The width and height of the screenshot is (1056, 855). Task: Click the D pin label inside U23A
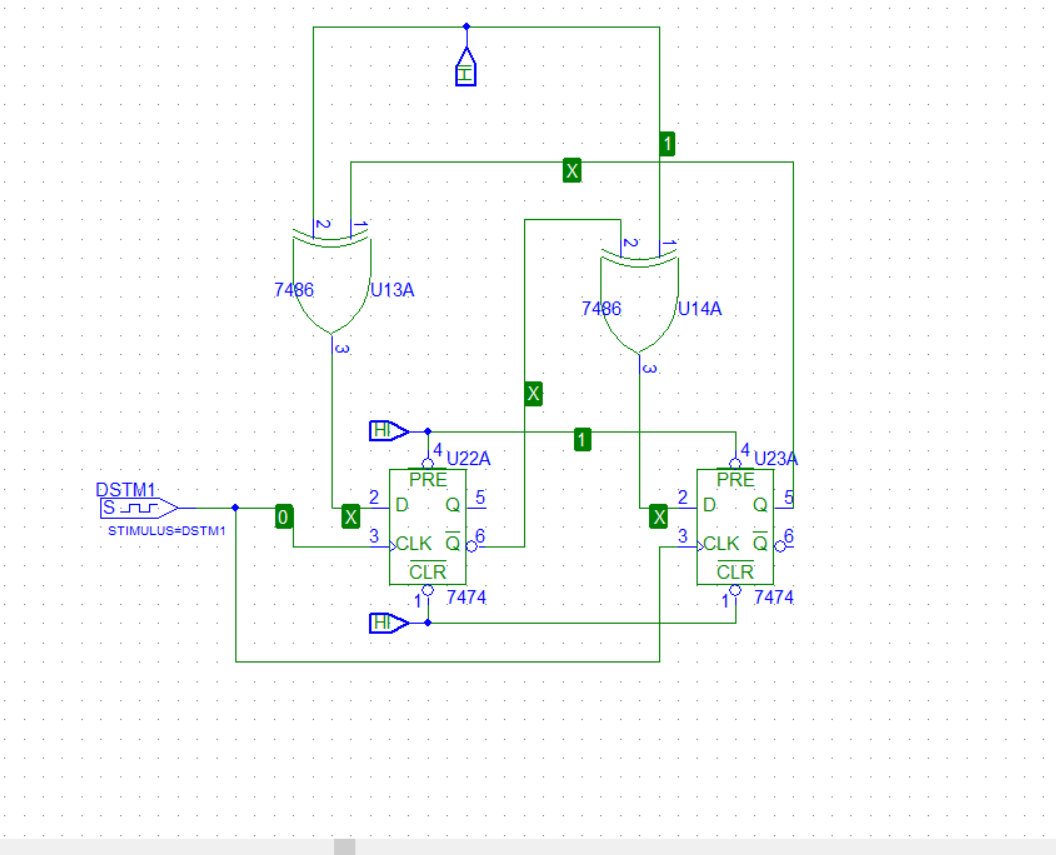point(709,505)
